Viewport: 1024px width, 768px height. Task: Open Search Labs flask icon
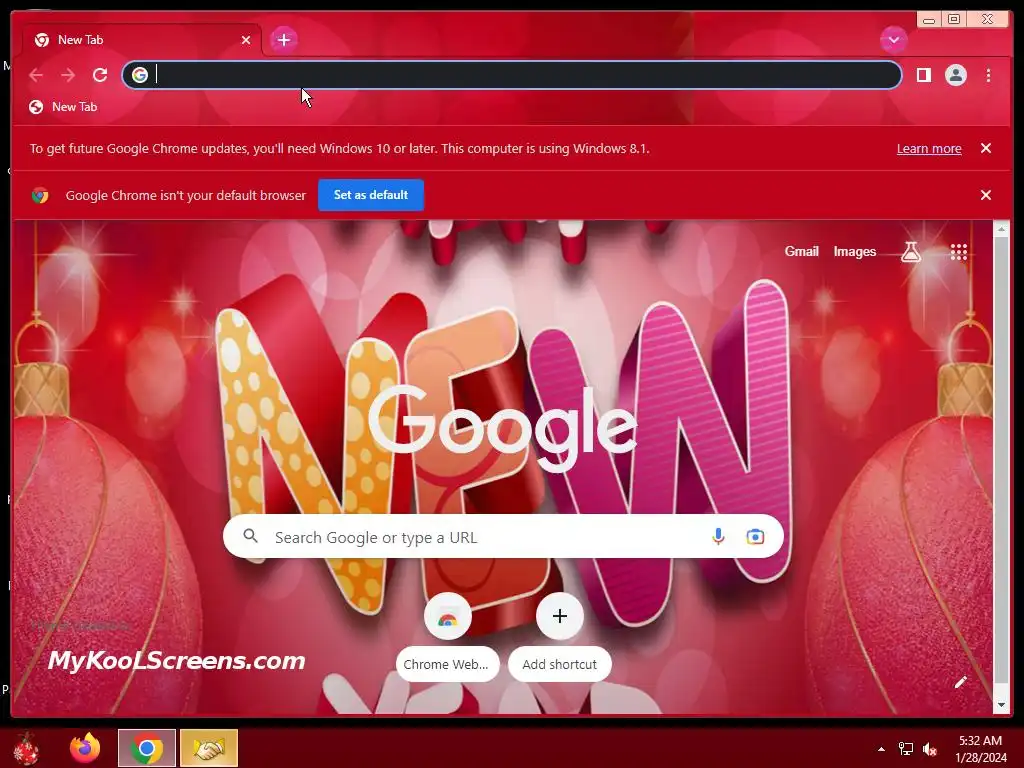(910, 251)
